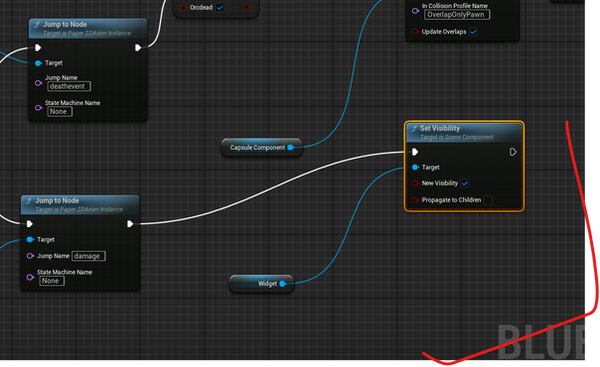This screenshot has width=600, height=367.
Task: Click function icon on deathevent Jump to Node header
Action: pyautogui.click(x=37, y=25)
